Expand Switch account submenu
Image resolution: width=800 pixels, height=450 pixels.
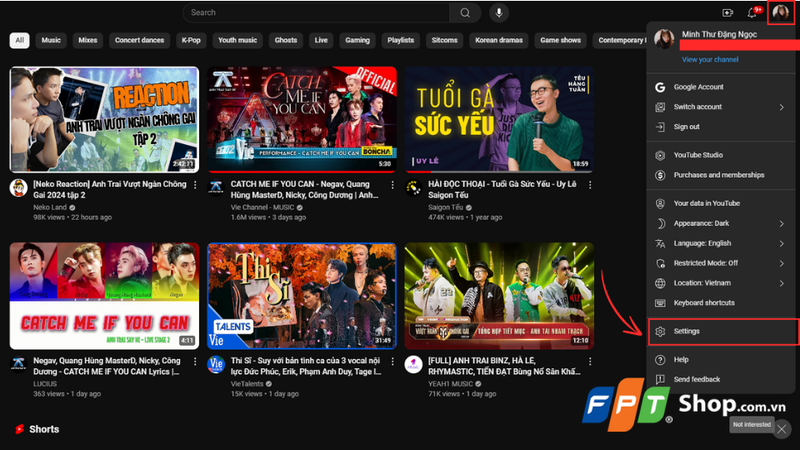click(782, 107)
